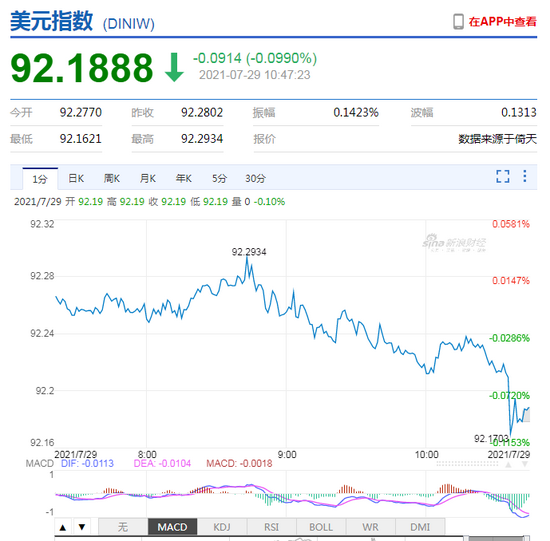Enable the BOLL indicator
Viewport: 550px width, 541px height.
pos(321,527)
